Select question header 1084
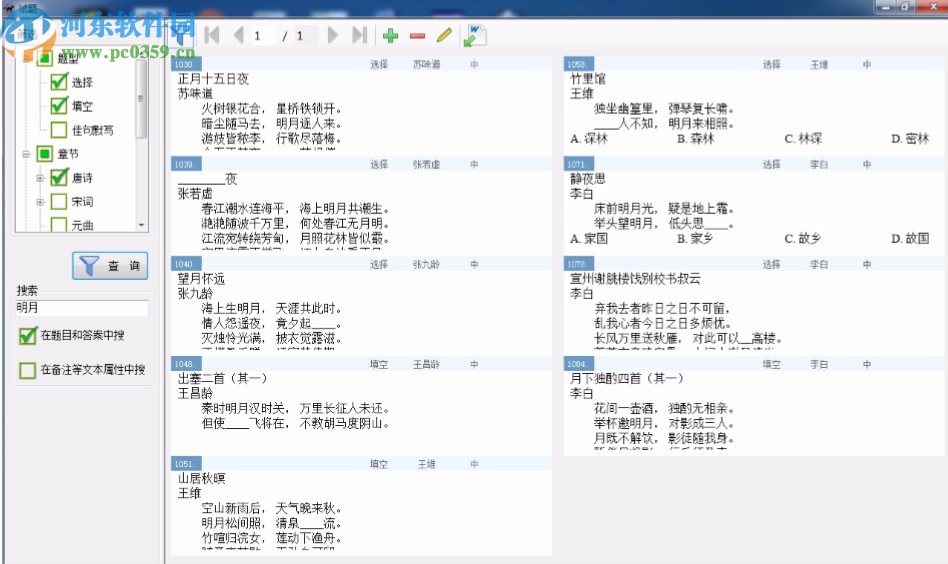948x564 pixels. pos(753,364)
